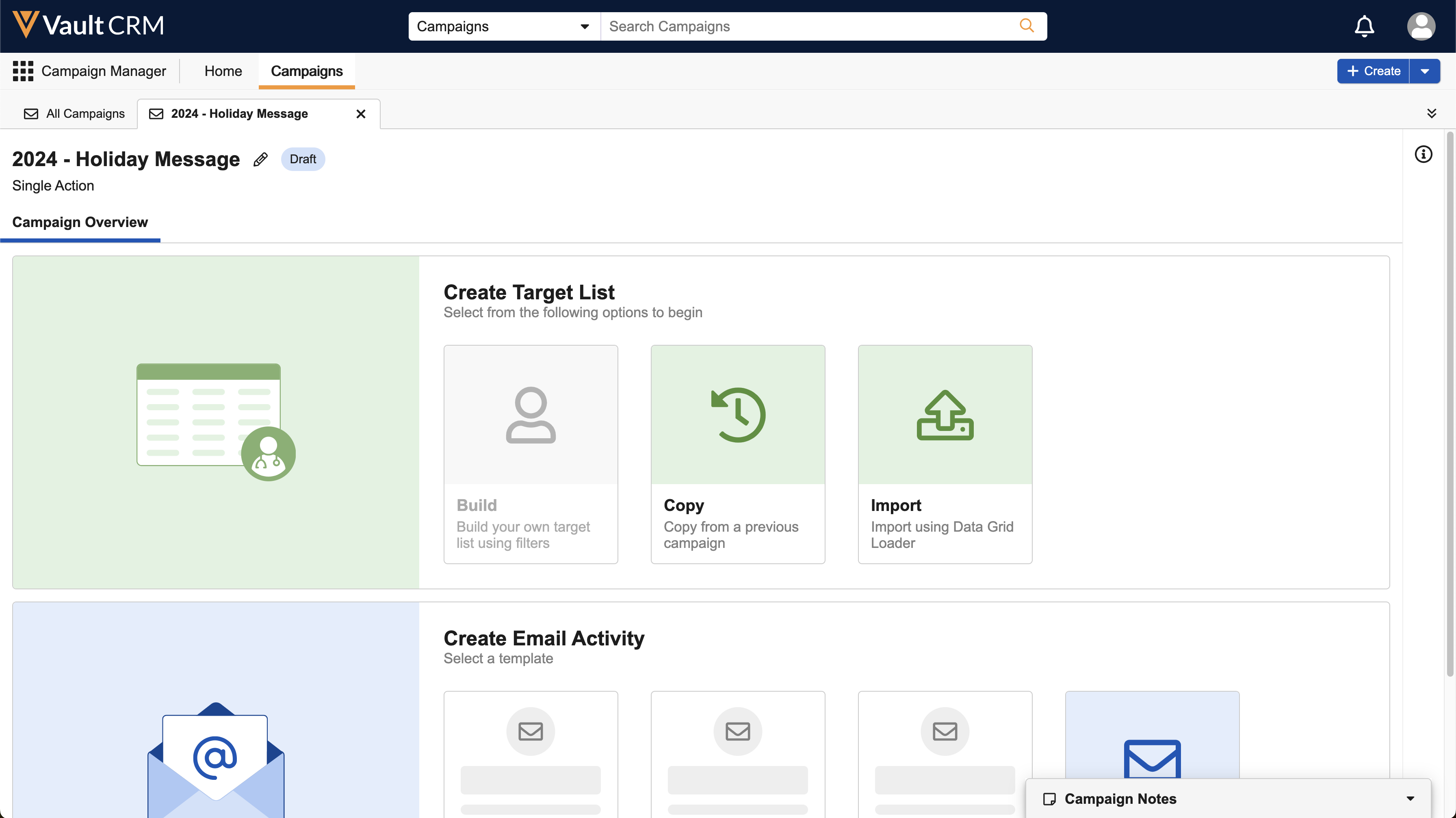This screenshot has width=1456, height=818.
Task: Select the Copy target list option
Action: pos(737,454)
